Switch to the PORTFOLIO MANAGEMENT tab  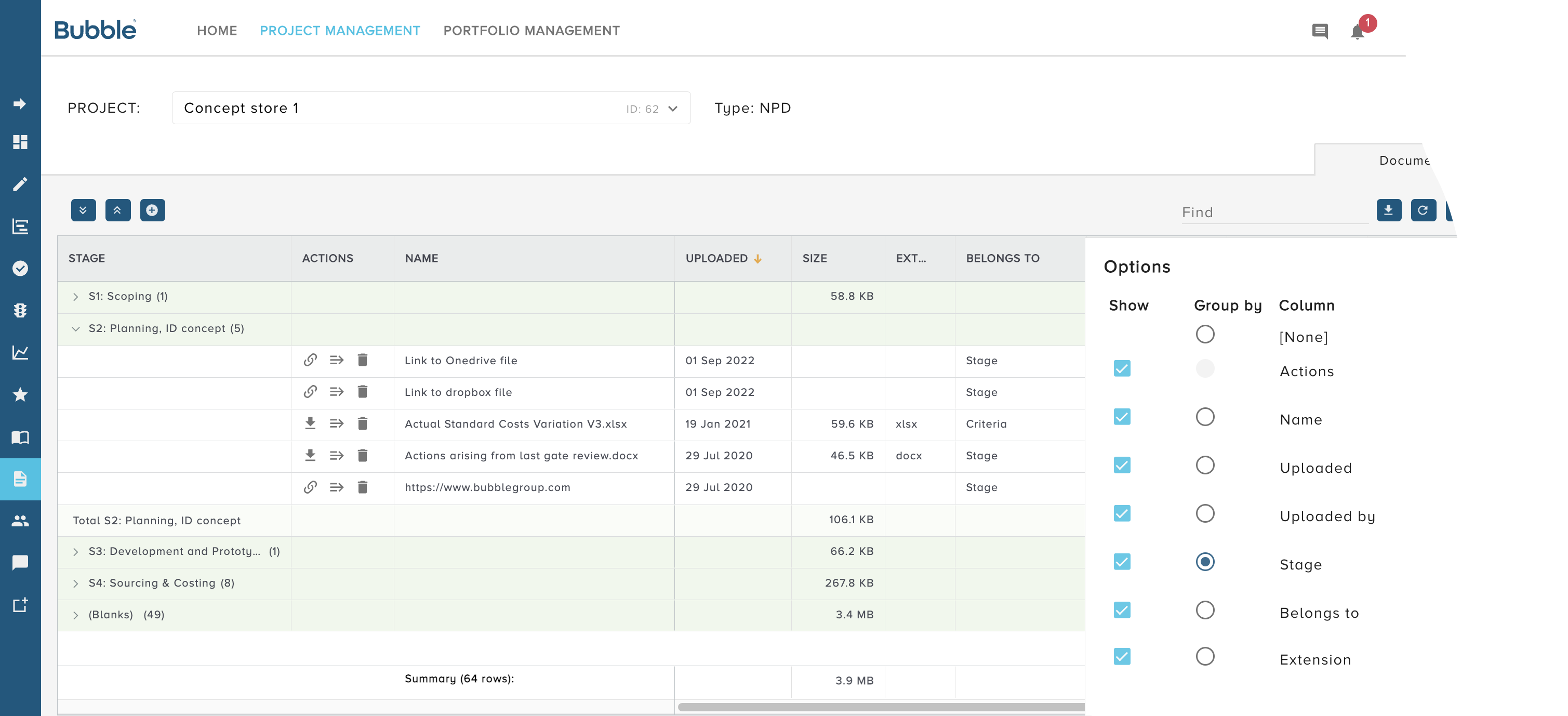532,31
